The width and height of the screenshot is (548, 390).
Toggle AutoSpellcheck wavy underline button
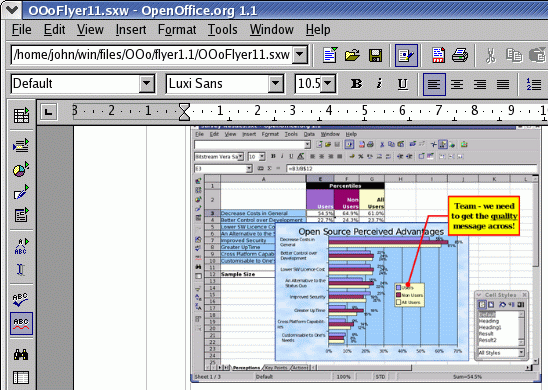[21, 323]
